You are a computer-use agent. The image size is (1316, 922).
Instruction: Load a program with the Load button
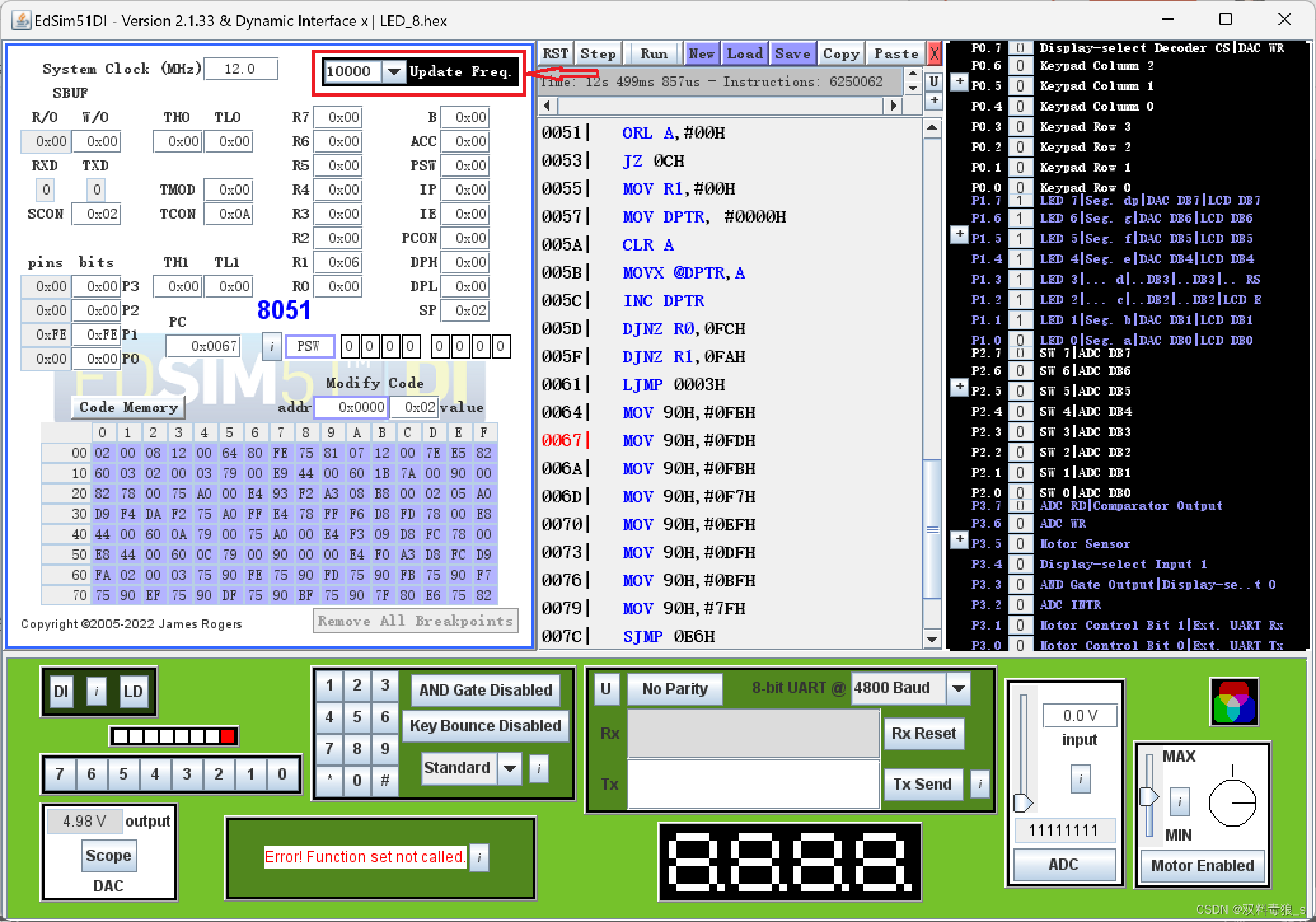(745, 54)
